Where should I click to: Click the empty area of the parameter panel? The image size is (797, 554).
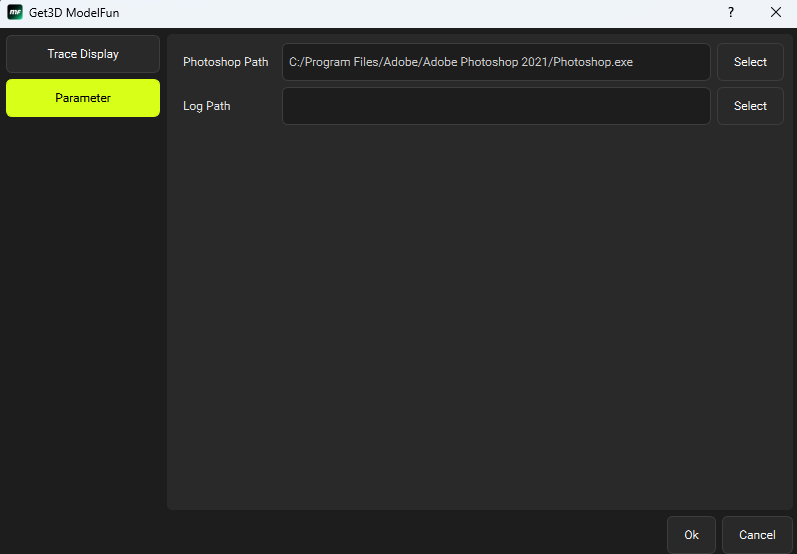pyautogui.click(x=475, y=320)
